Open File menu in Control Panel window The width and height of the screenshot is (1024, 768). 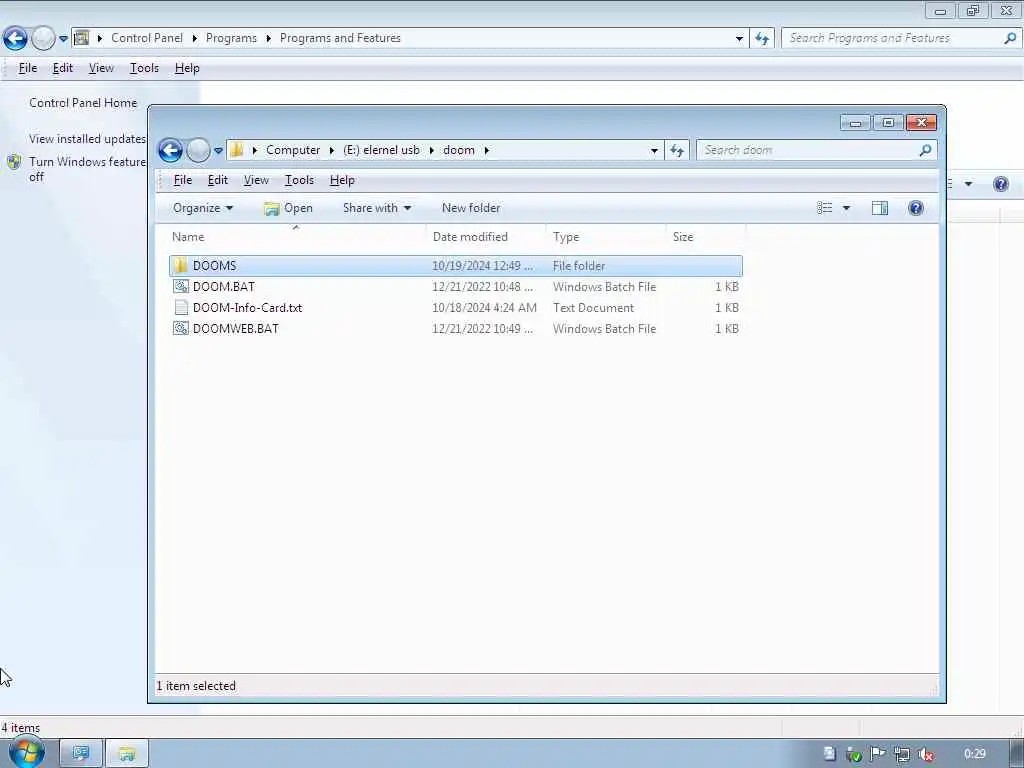[27, 68]
